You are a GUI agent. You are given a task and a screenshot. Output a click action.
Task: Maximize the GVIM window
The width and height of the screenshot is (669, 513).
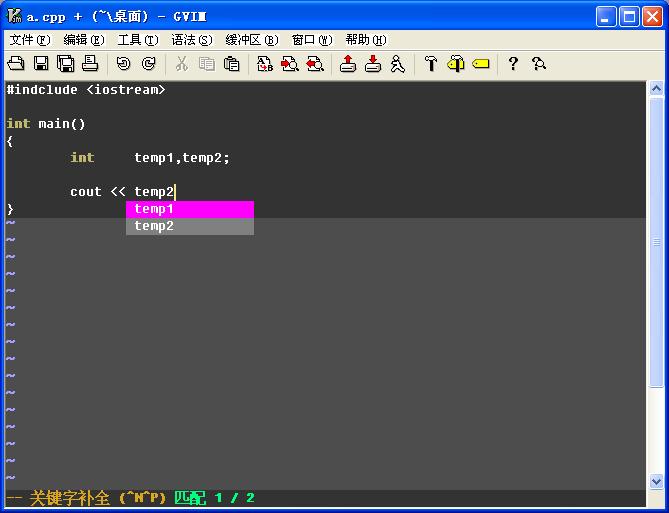(x=629, y=17)
